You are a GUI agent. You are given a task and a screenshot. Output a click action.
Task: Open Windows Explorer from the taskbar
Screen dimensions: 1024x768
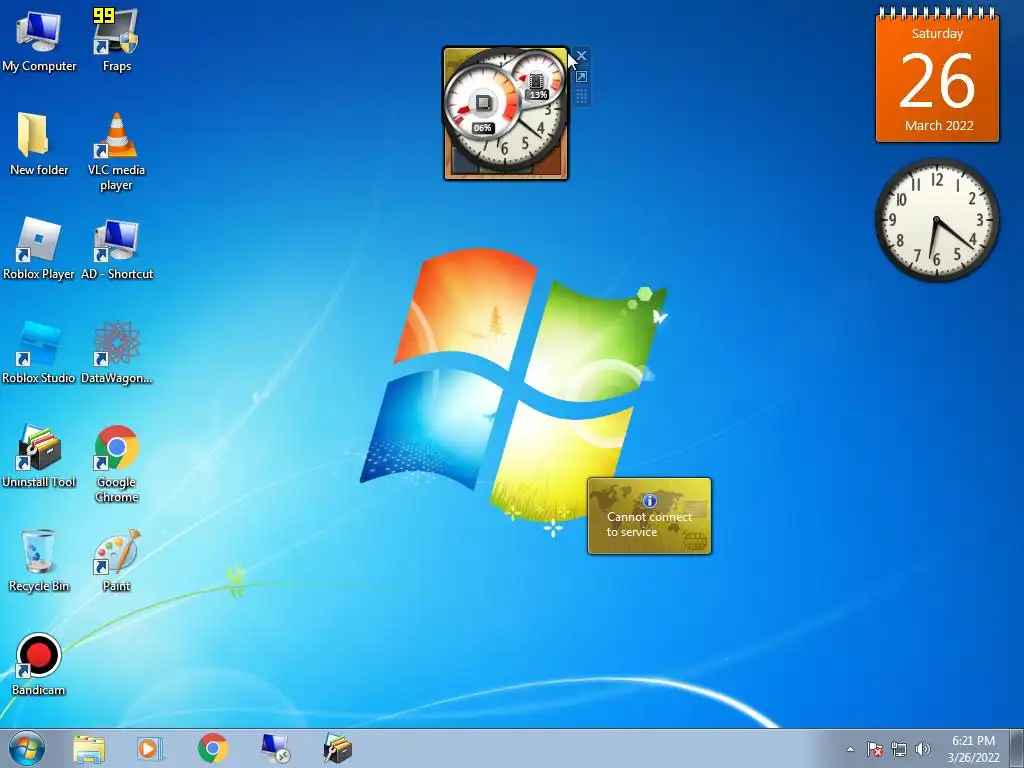pyautogui.click(x=89, y=748)
